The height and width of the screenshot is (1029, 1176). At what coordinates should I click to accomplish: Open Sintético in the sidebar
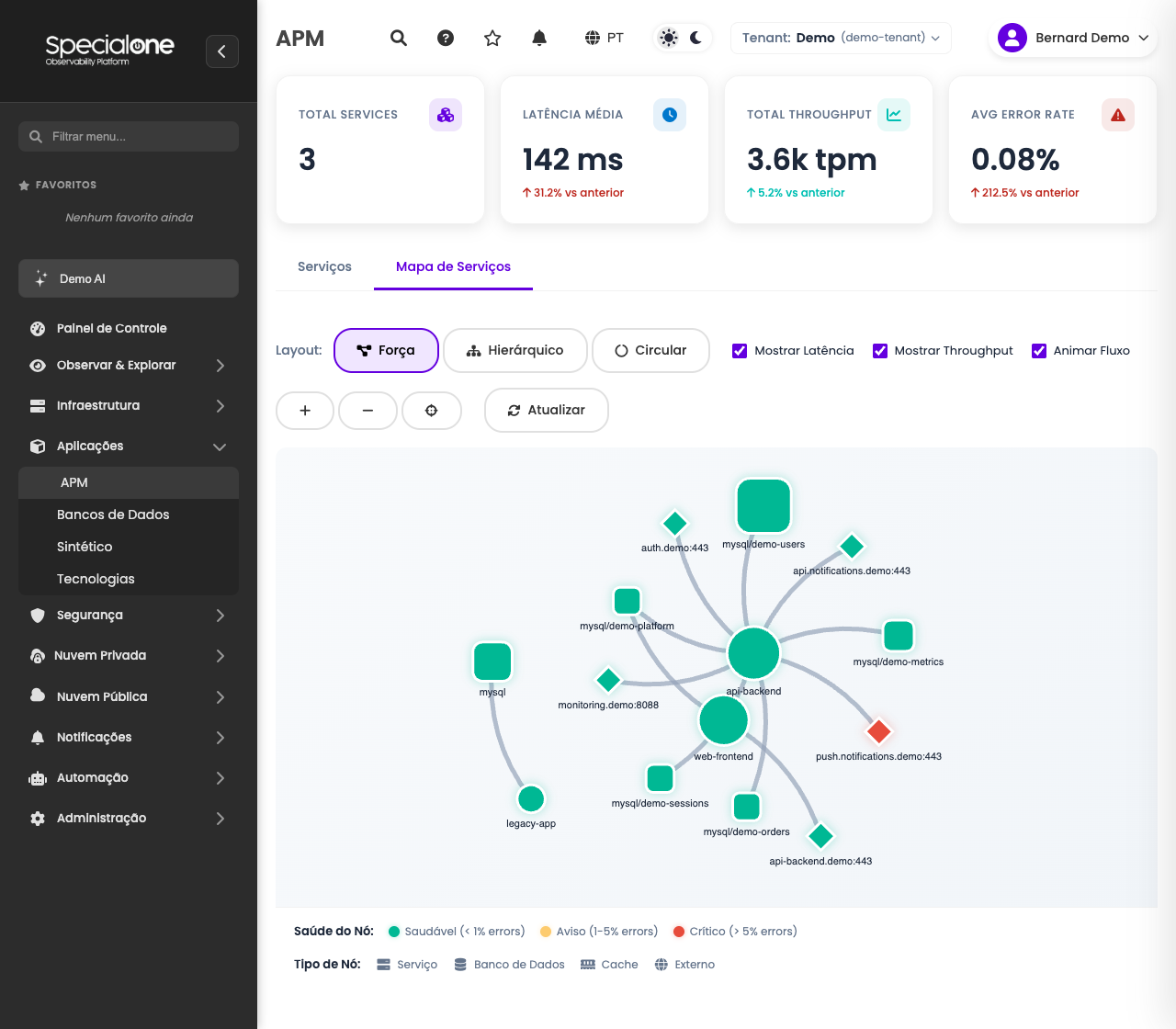point(129,547)
